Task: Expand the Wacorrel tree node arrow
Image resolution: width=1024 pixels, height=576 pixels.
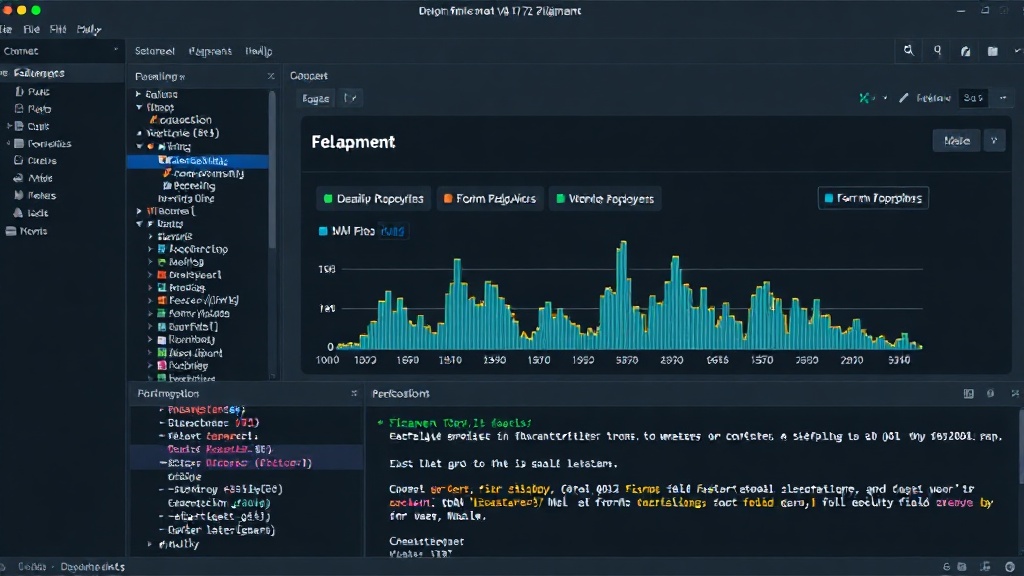Action: pos(138,211)
